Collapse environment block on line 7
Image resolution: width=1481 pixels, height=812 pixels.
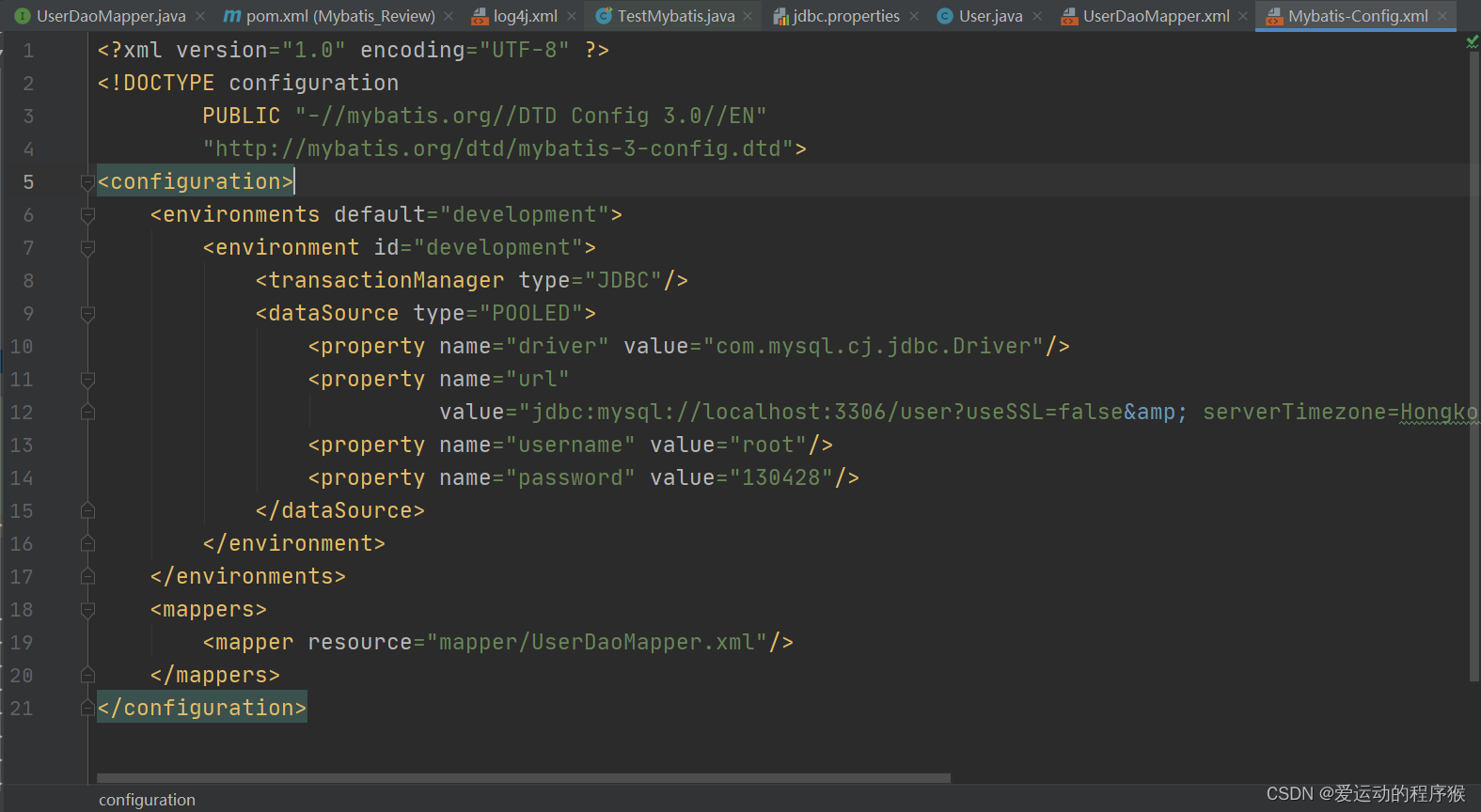(x=87, y=248)
